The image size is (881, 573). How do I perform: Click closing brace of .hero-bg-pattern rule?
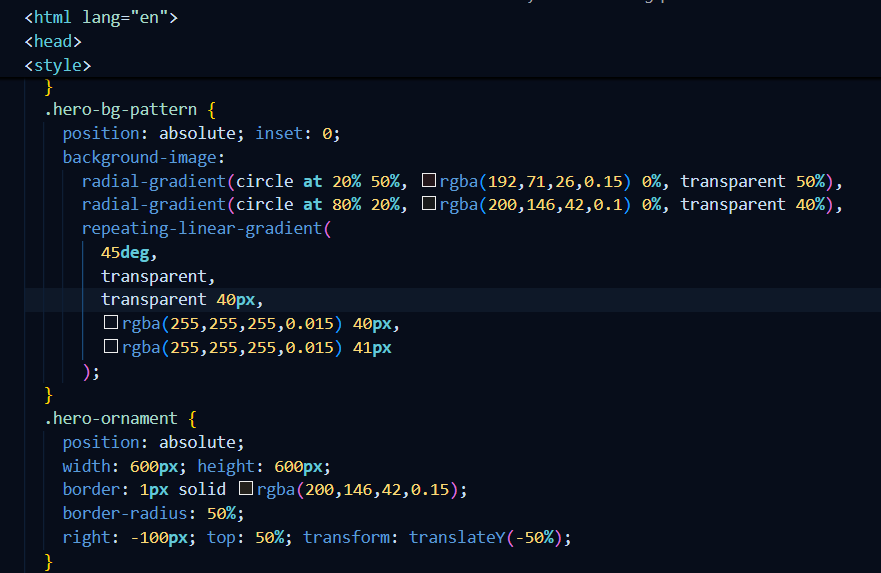(48, 395)
